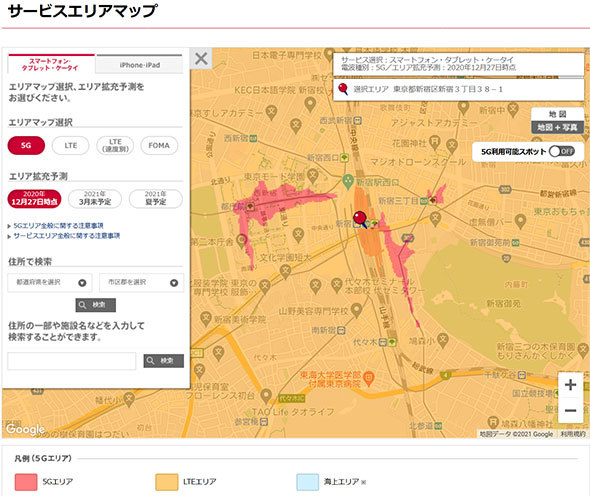
Task: Click the 検索 button beside the text field
Action: point(164,361)
